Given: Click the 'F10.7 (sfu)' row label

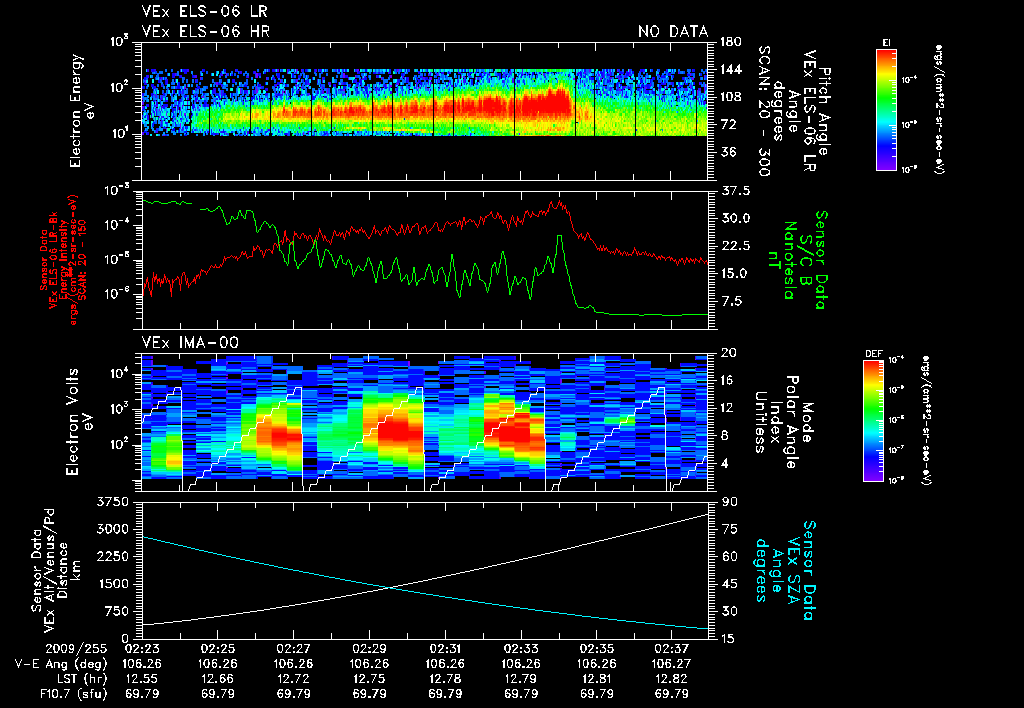Looking at the screenshot, I should tap(72, 694).
